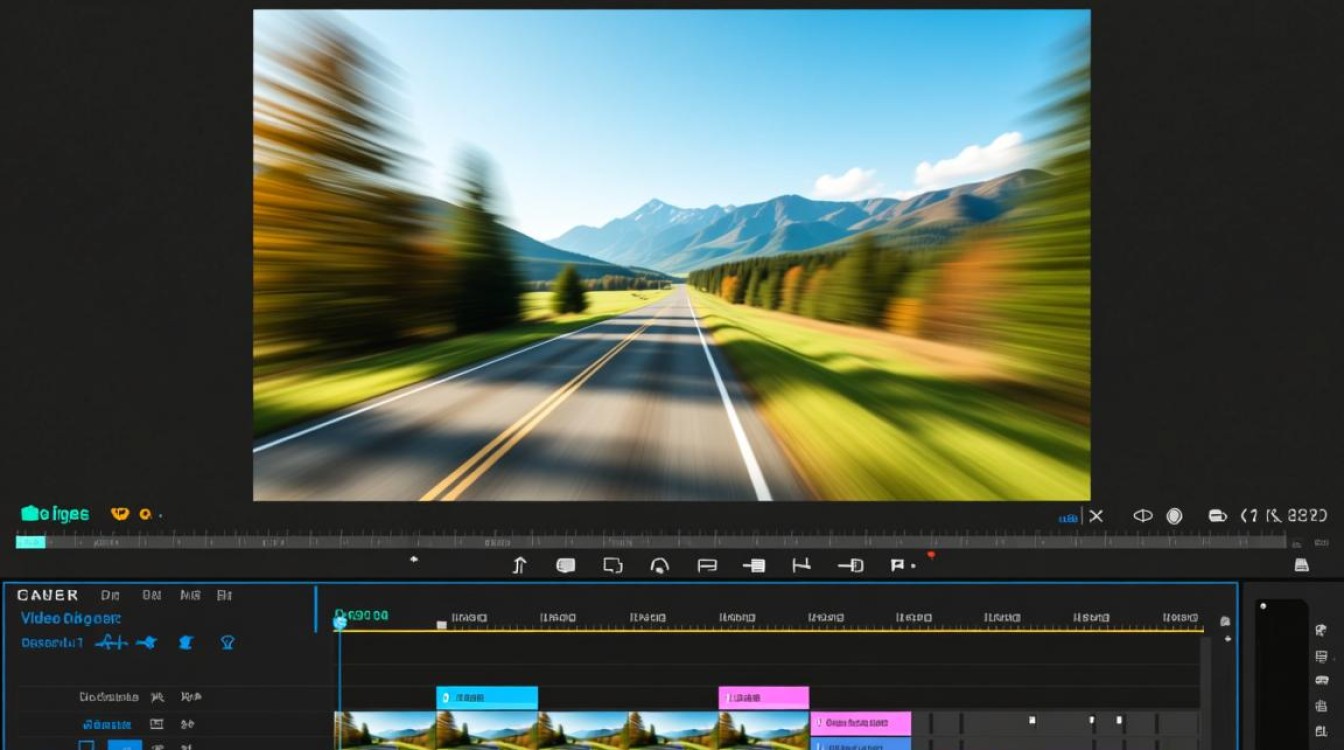Click the X icon above the preview ruler
The width and height of the screenshot is (1344, 750).
1096,516
